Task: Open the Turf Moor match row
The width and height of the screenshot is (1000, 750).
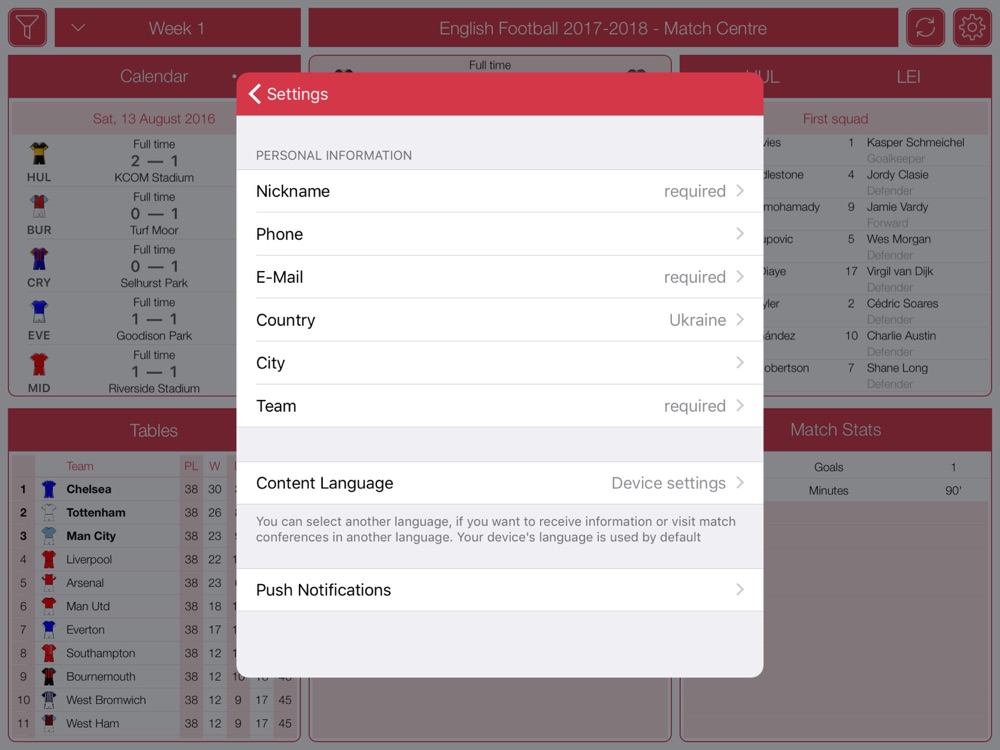Action: click(x=154, y=213)
